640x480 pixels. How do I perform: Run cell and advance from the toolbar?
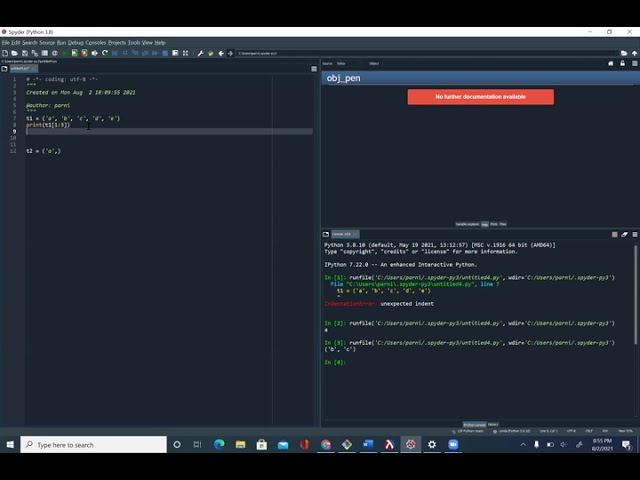coord(84,53)
